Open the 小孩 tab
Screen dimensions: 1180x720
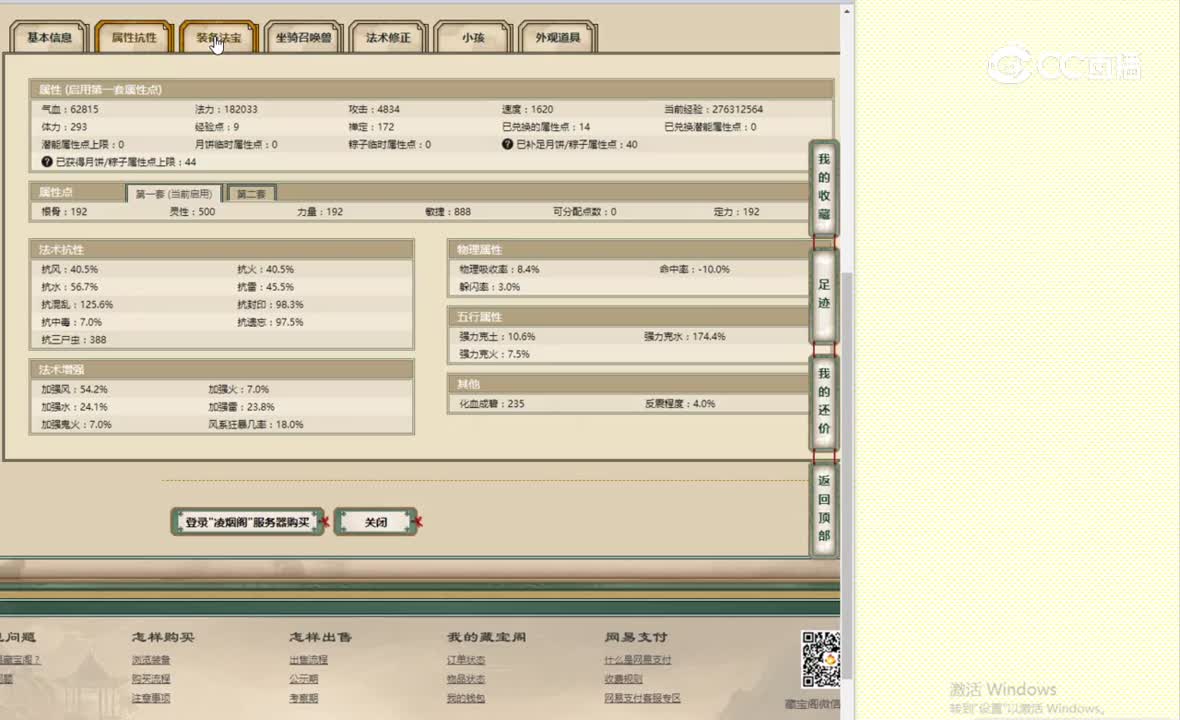(x=473, y=38)
